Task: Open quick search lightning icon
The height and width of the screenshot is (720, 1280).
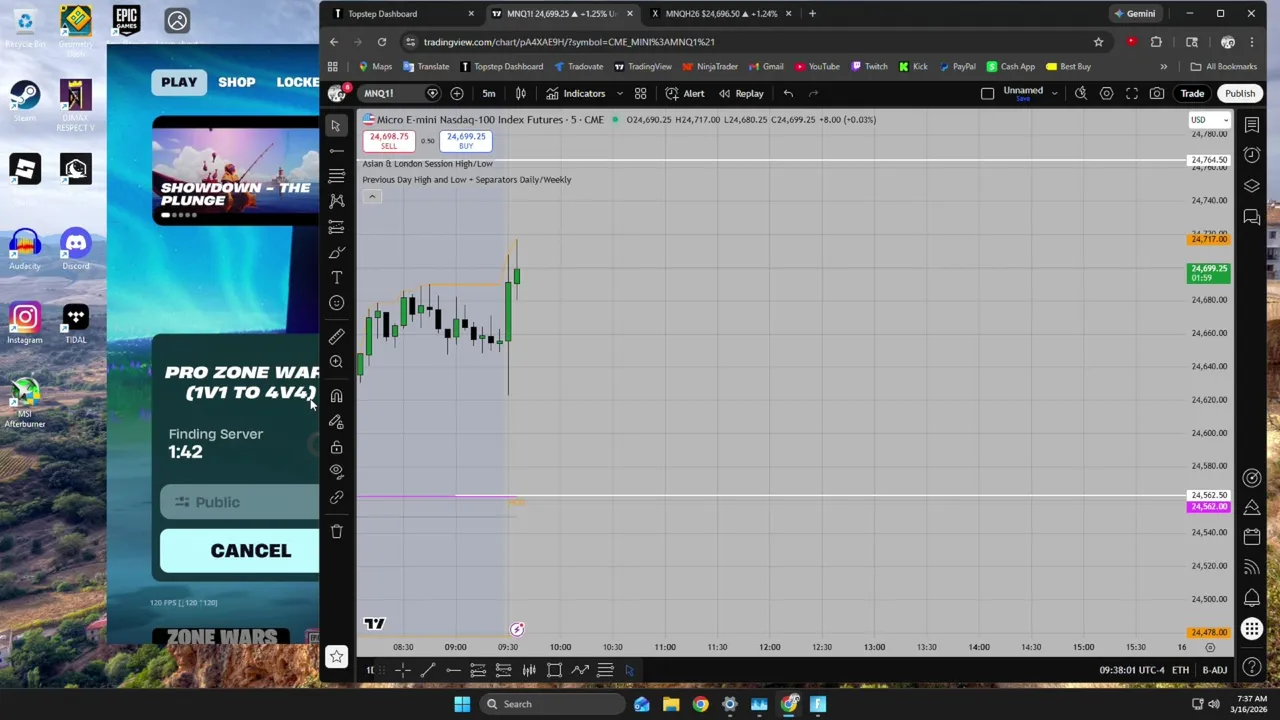Action: point(1081,93)
